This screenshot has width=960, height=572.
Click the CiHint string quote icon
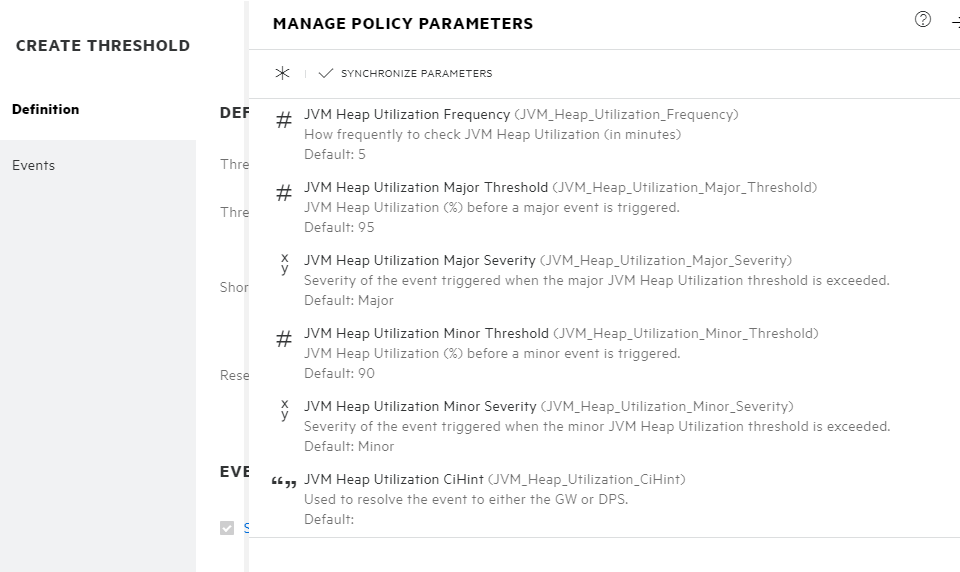pos(284,483)
